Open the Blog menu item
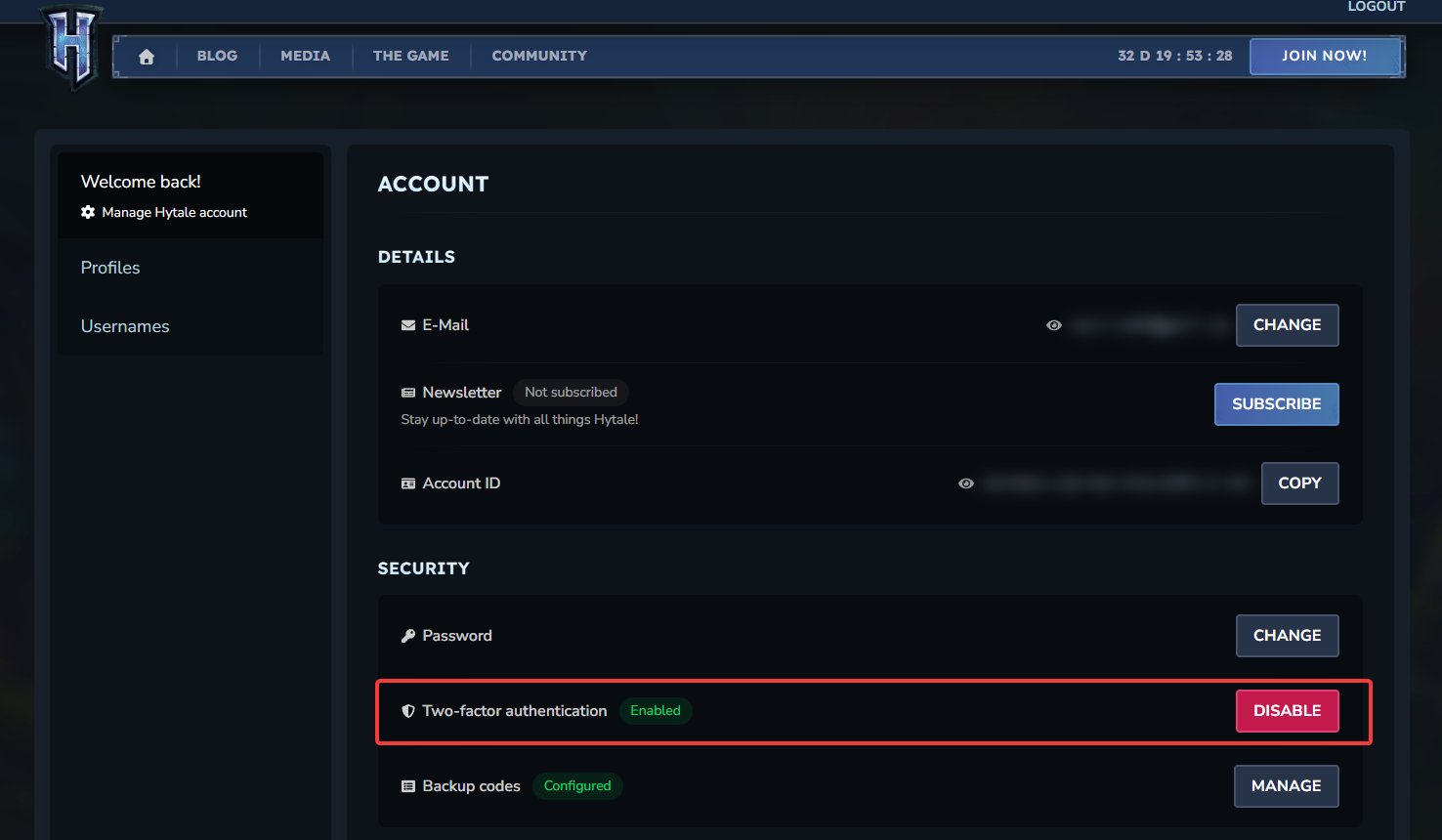Screen dimensions: 1442x840 pyautogui.click(x=217, y=56)
